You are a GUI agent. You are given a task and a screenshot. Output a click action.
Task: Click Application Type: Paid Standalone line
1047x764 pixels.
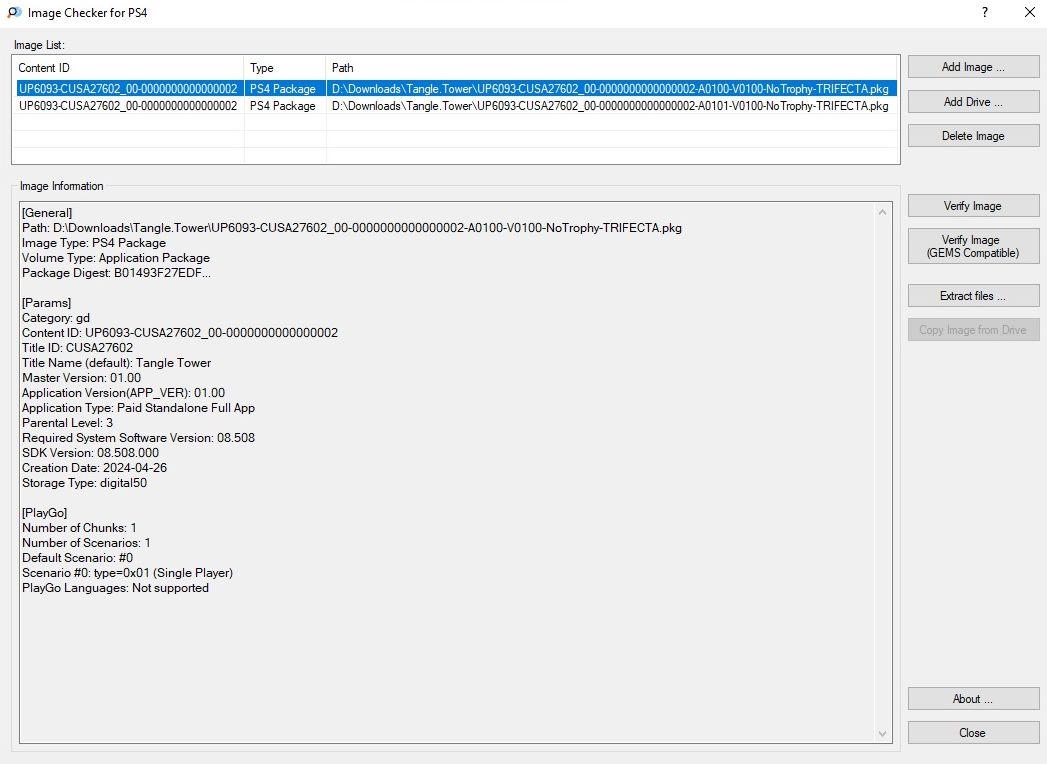[138, 408]
